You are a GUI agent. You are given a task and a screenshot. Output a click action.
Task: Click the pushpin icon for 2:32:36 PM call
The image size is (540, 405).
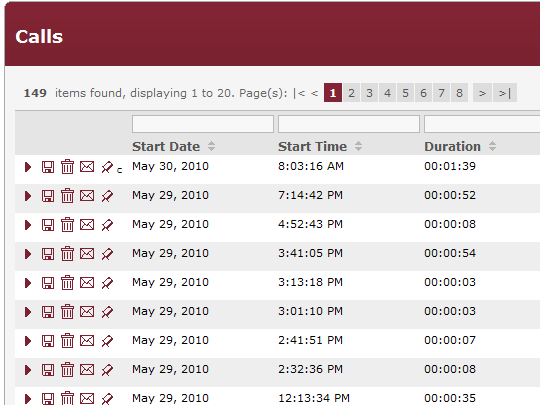107,370
